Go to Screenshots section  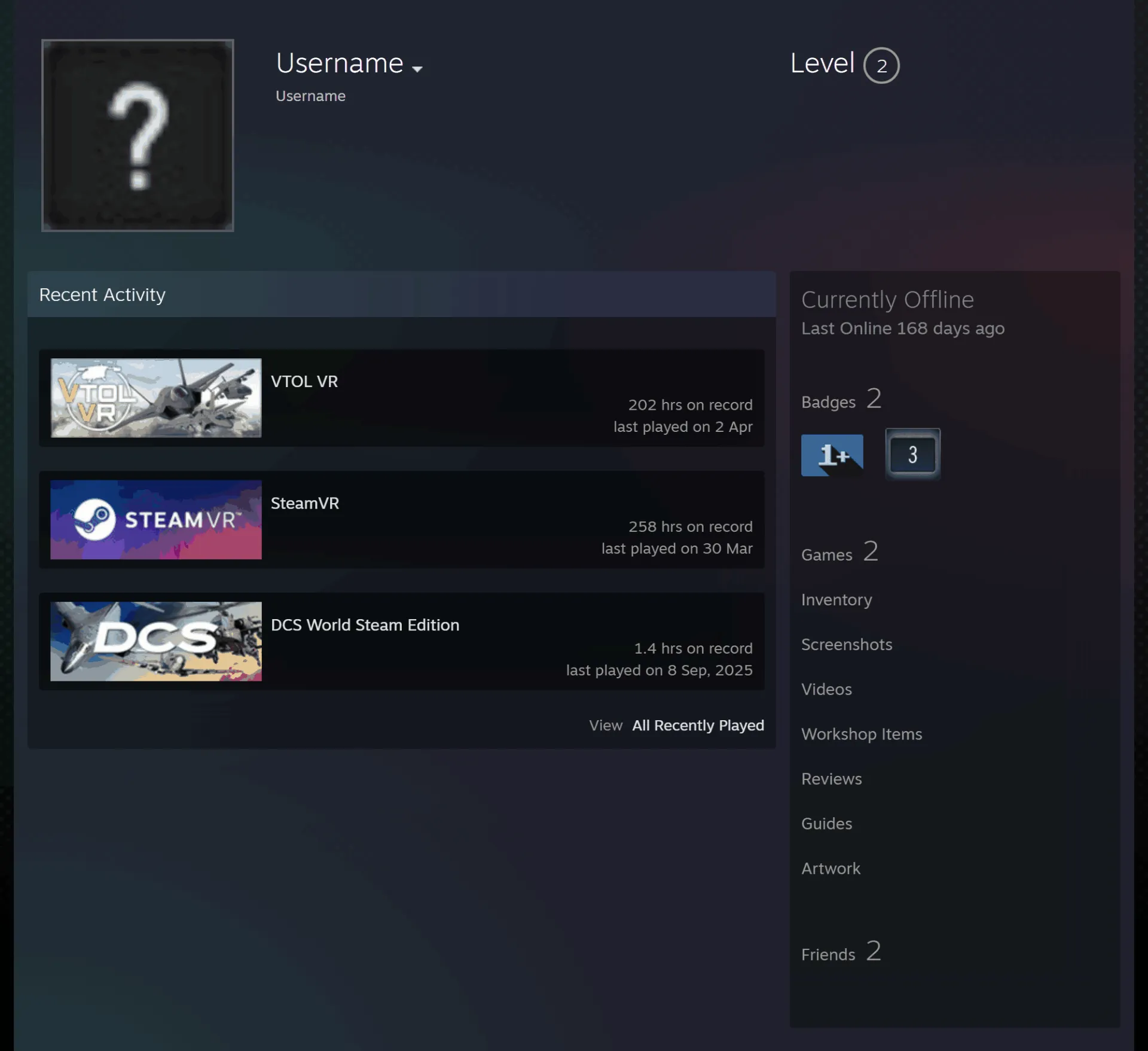pyautogui.click(x=847, y=645)
